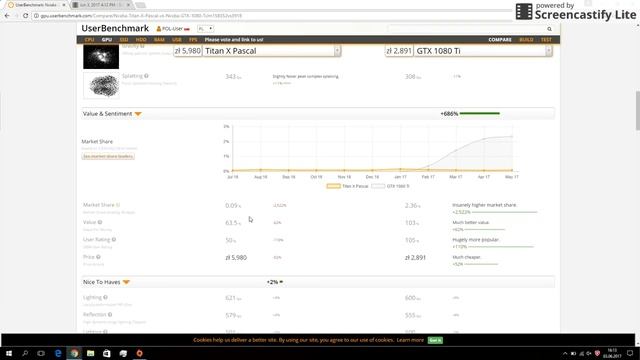Open the Store icon on the taskbar
The width and height of the screenshot is (640, 360).
click(x=107, y=353)
